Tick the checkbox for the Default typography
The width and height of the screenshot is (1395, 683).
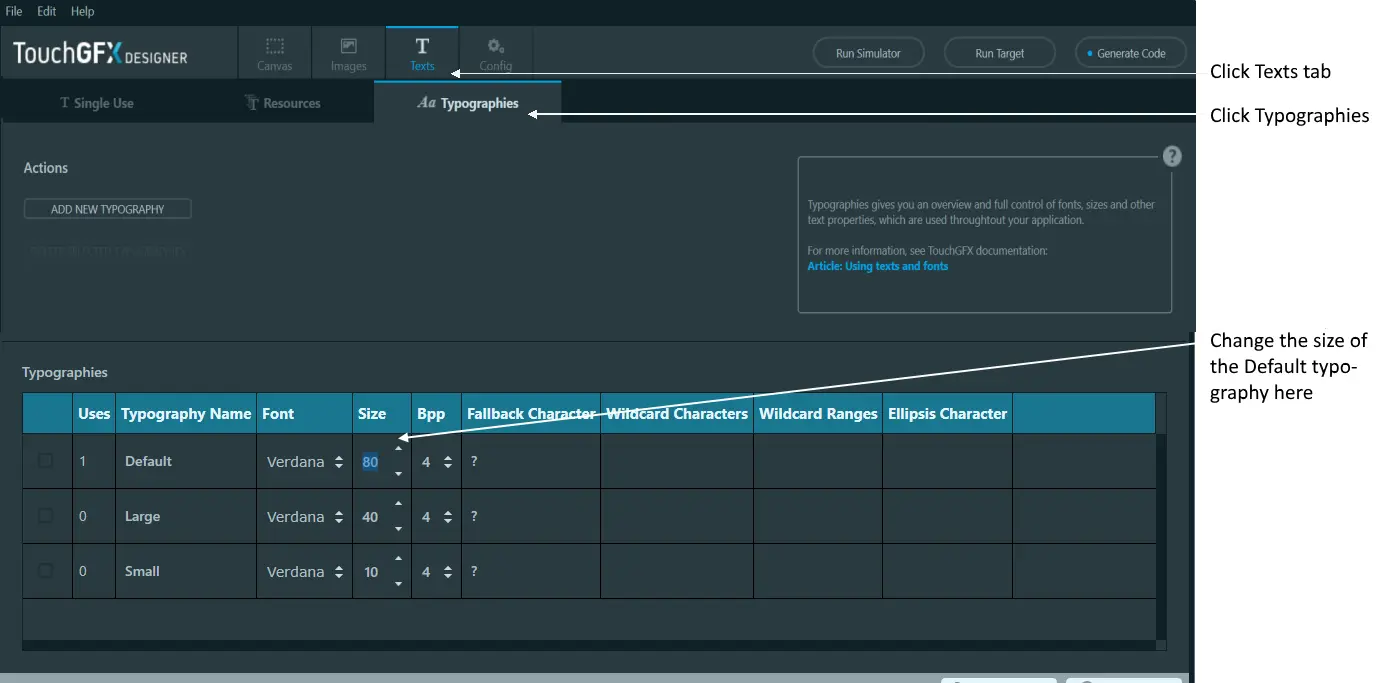tap(46, 461)
